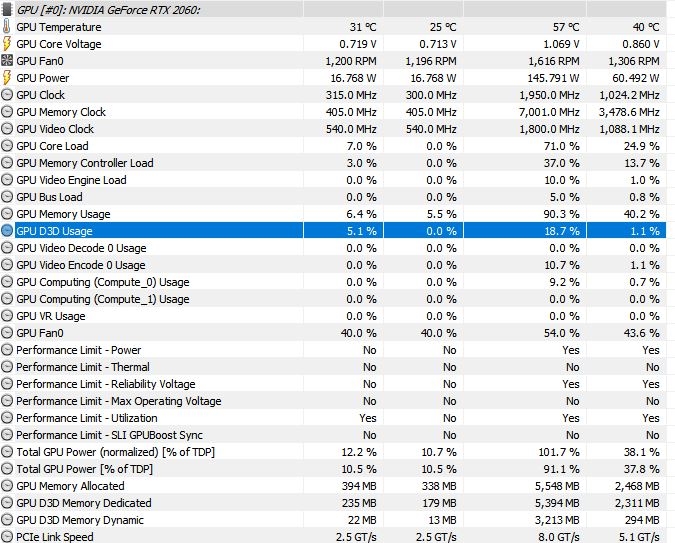Click icon beside GPU Video Decode 0 Usage
Screen dimensions: 675x543
tap(7, 248)
